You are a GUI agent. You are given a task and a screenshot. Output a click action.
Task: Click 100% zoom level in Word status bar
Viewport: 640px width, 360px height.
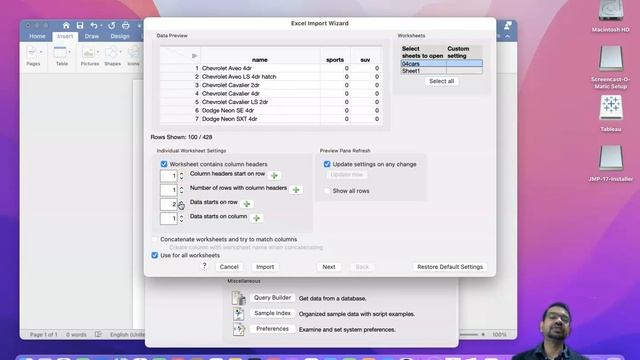[499, 334]
